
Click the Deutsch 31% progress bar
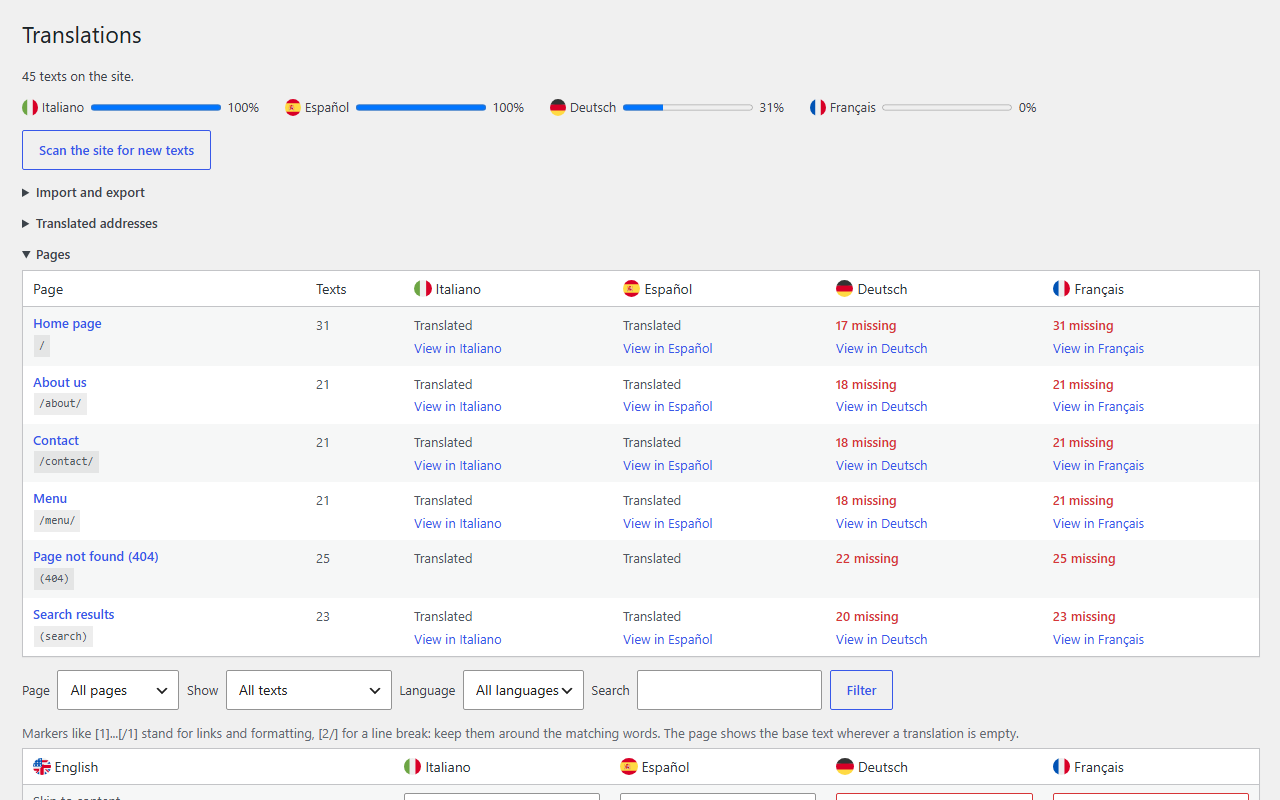pyautogui.click(x=688, y=107)
